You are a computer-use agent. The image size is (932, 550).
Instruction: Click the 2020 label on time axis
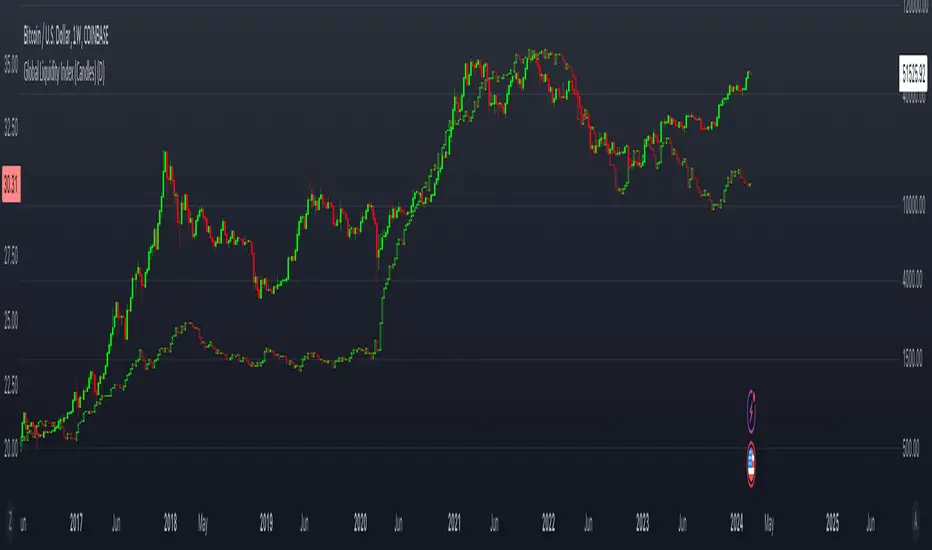click(x=361, y=520)
